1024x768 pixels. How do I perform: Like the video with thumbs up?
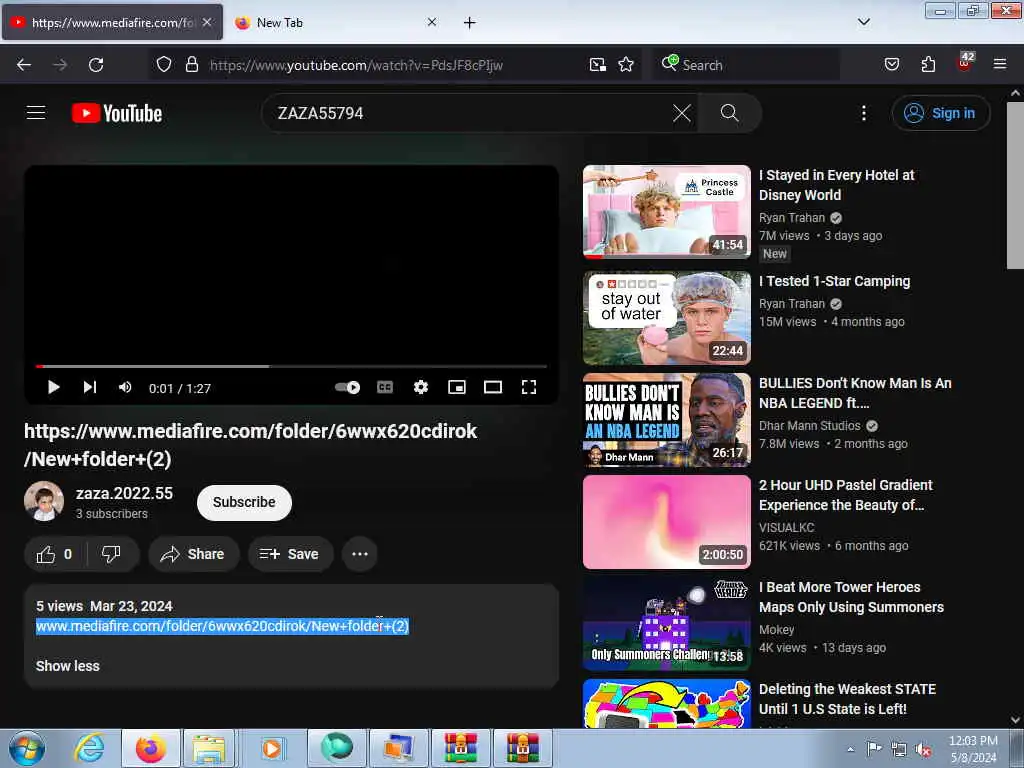pyautogui.click(x=54, y=554)
